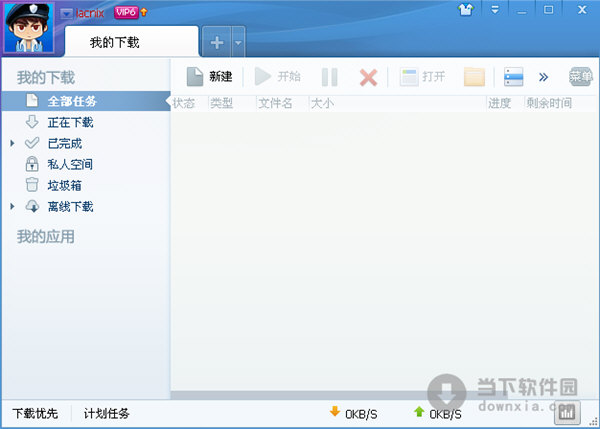
Task: Expand the toolbar overflow chevron
Action: click(x=543, y=77)
